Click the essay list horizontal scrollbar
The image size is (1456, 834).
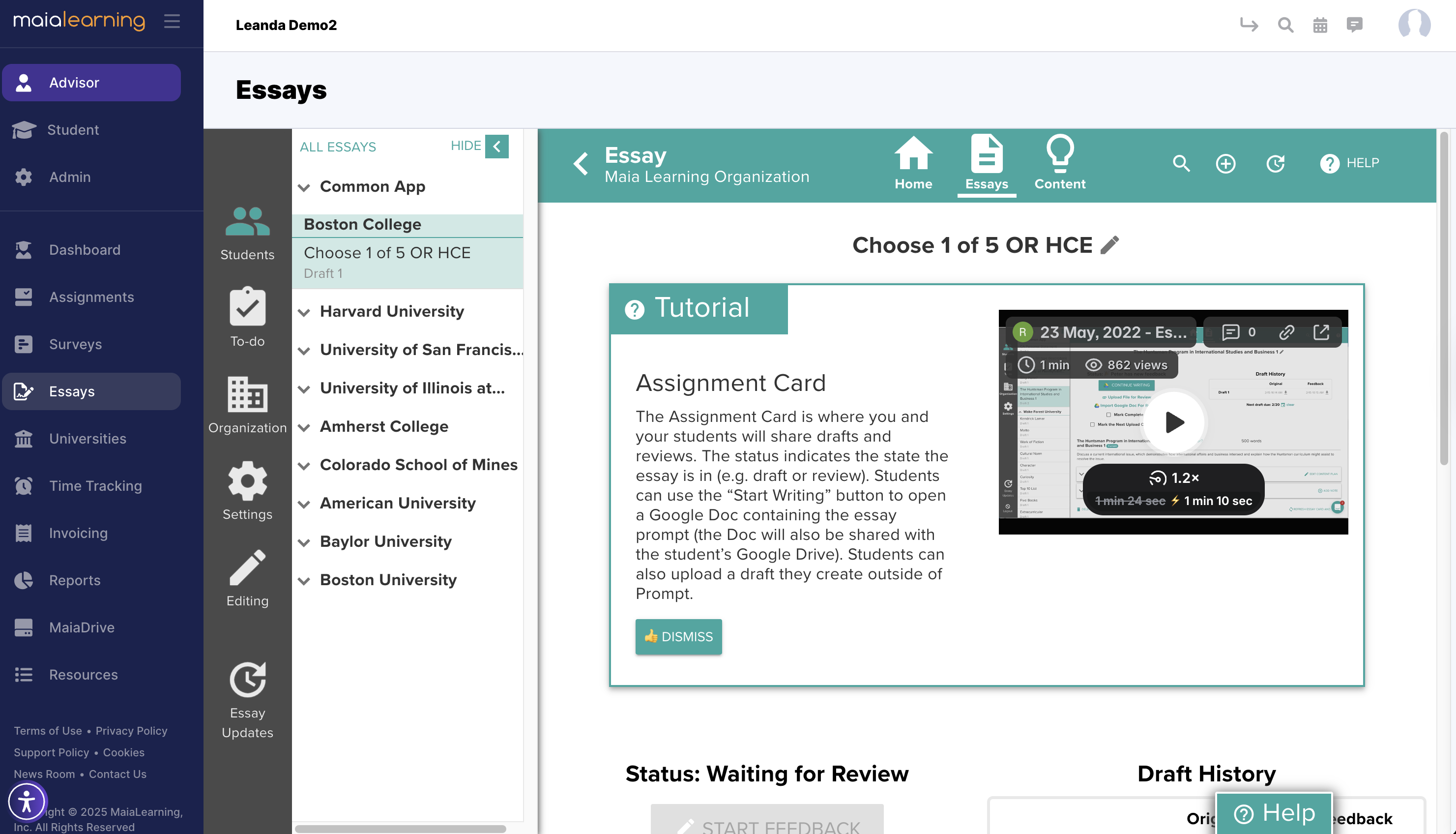(400, 829)
